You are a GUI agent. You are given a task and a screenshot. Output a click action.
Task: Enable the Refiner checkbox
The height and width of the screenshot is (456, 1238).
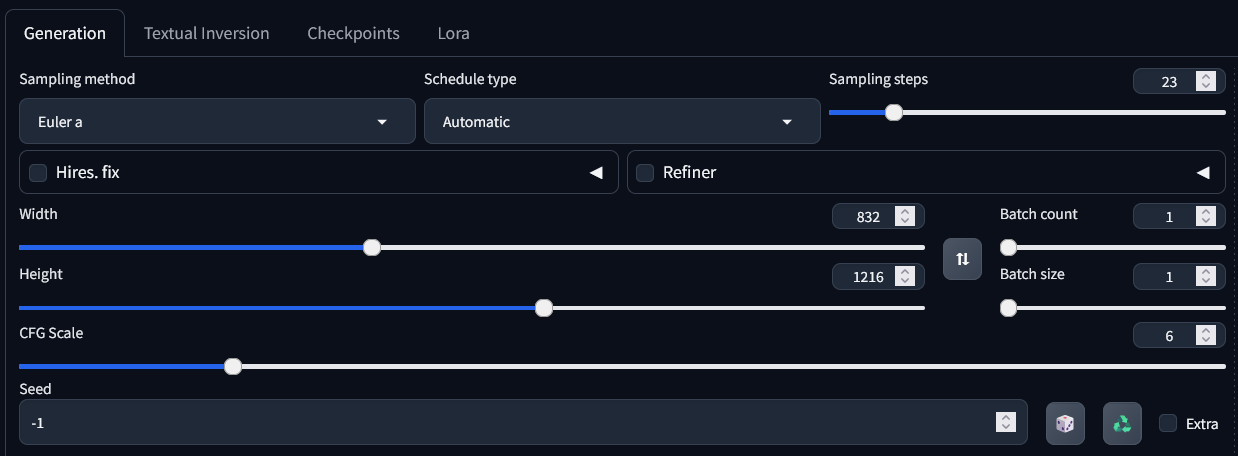[x=645, y=173]
